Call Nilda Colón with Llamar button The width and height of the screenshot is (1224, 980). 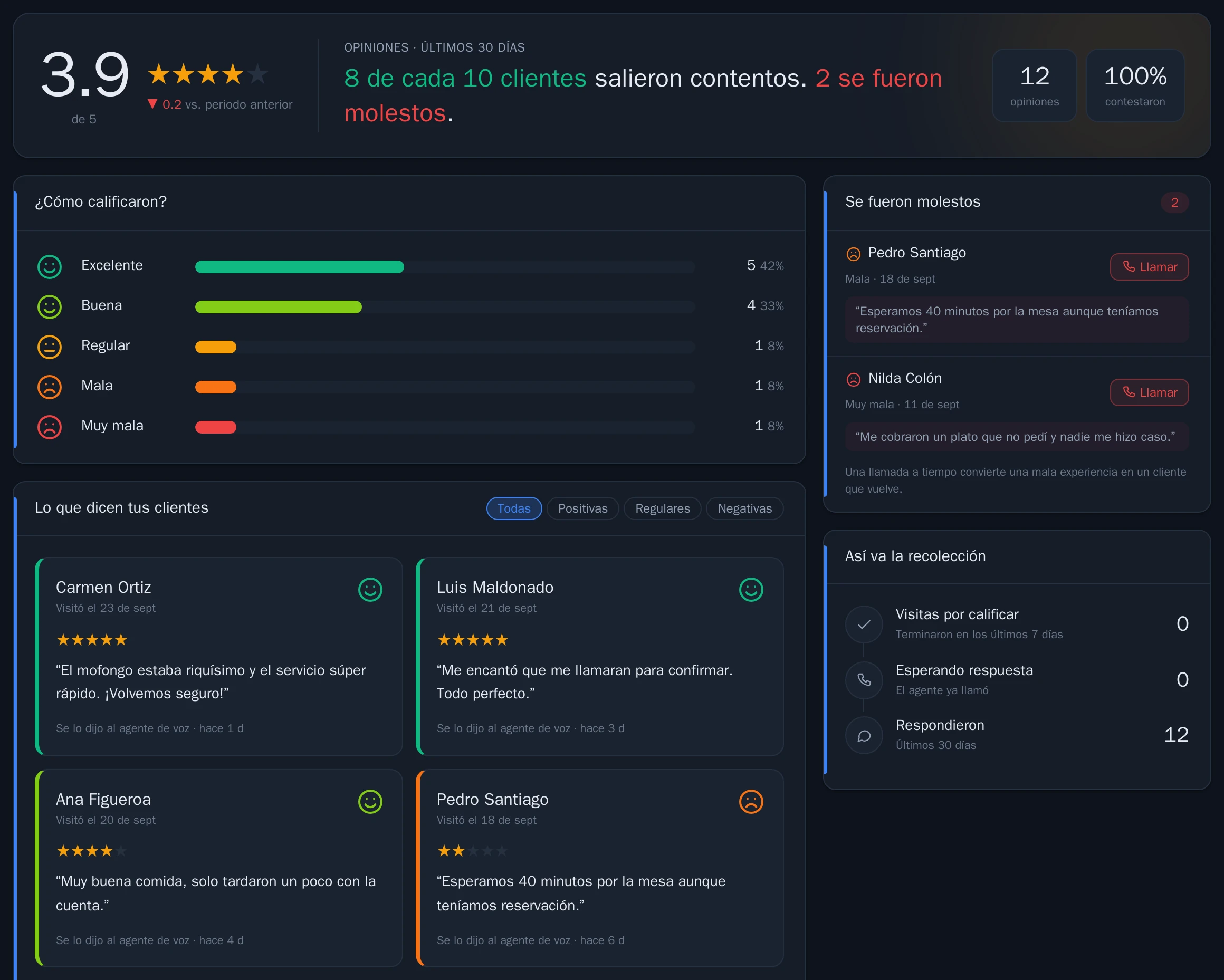pos(1149,391)
